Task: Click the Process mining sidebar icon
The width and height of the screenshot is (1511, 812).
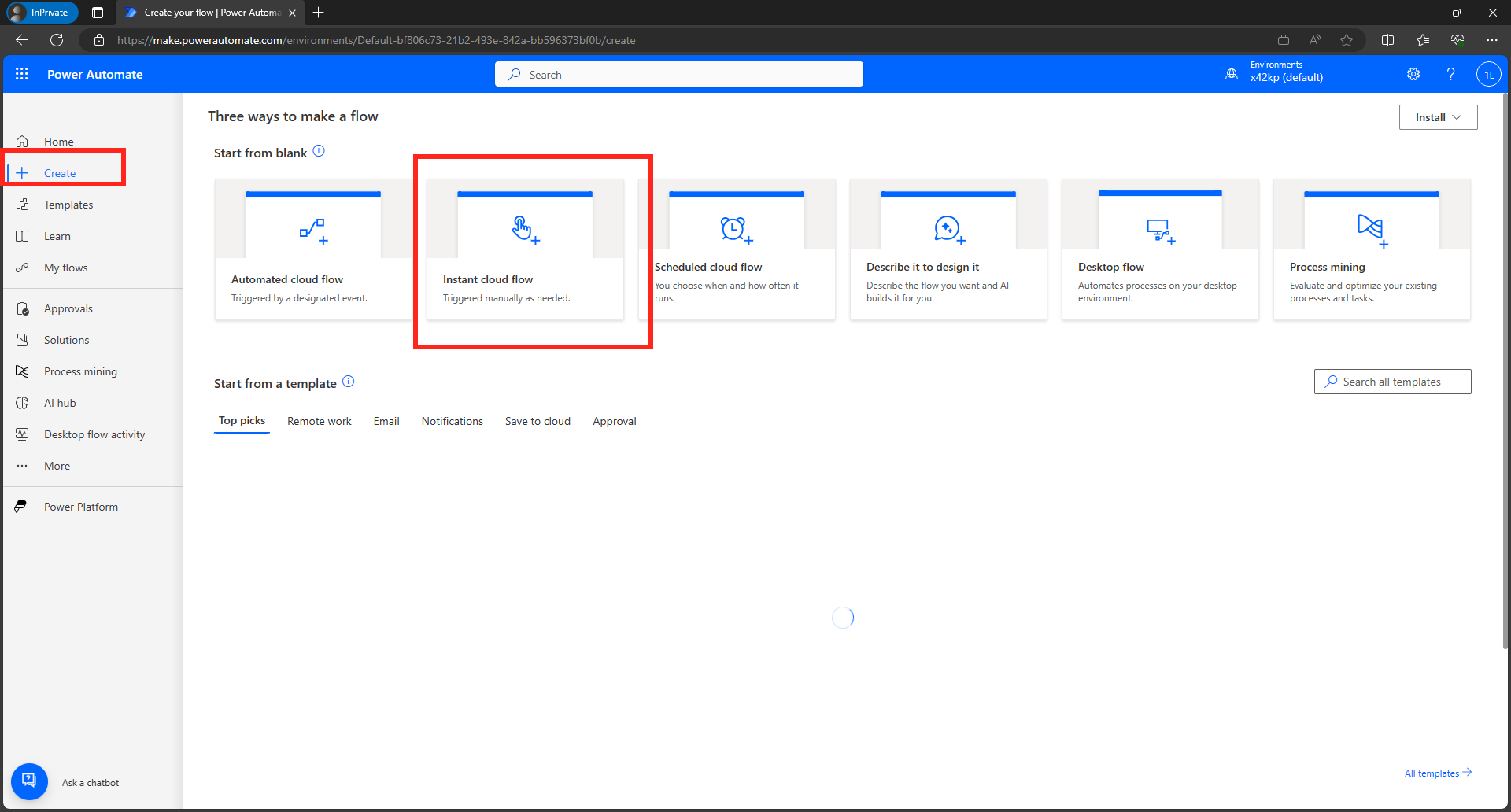Action: [22, 371]
